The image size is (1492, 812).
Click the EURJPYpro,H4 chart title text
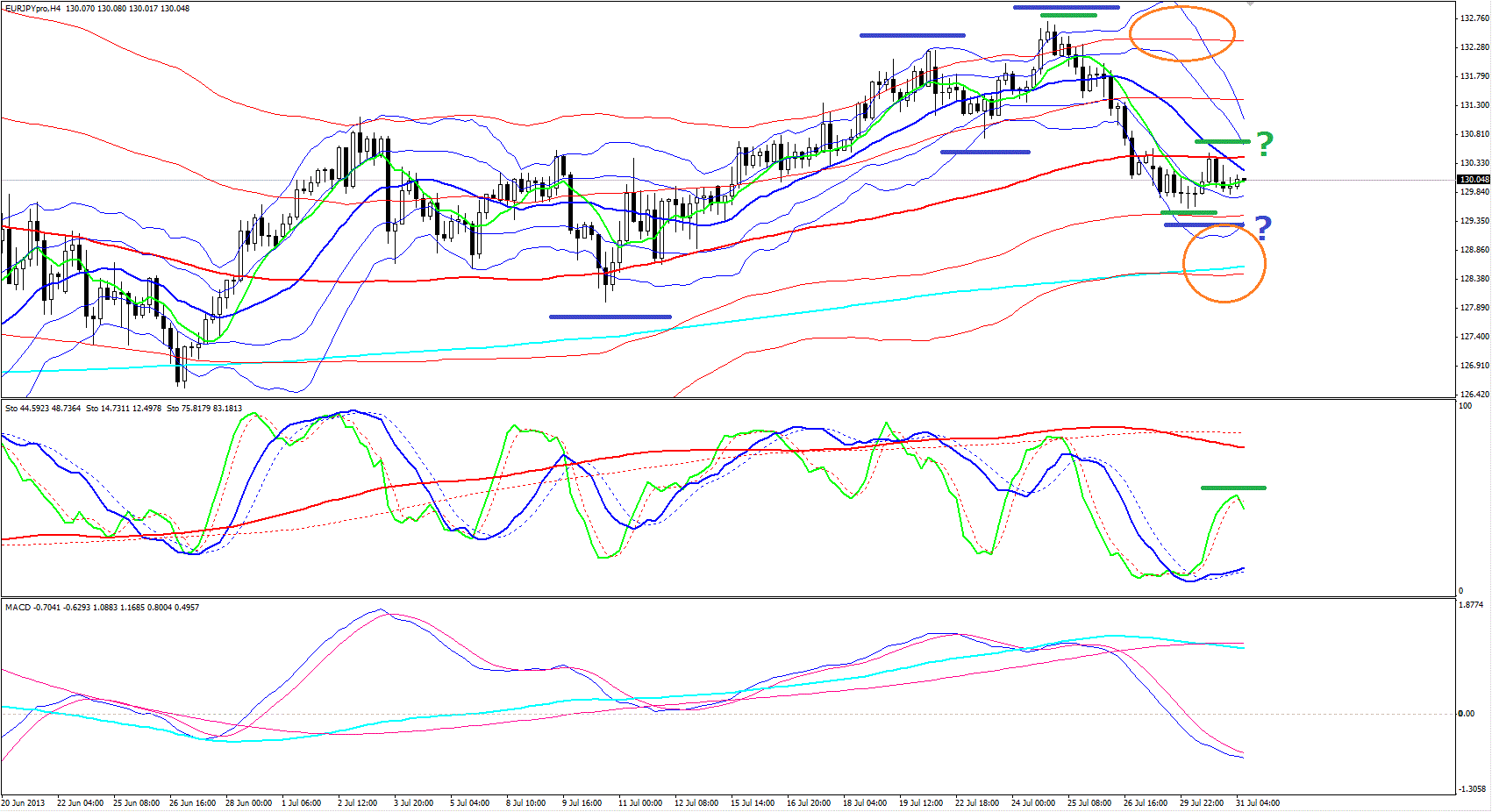(x=33, y=8)
